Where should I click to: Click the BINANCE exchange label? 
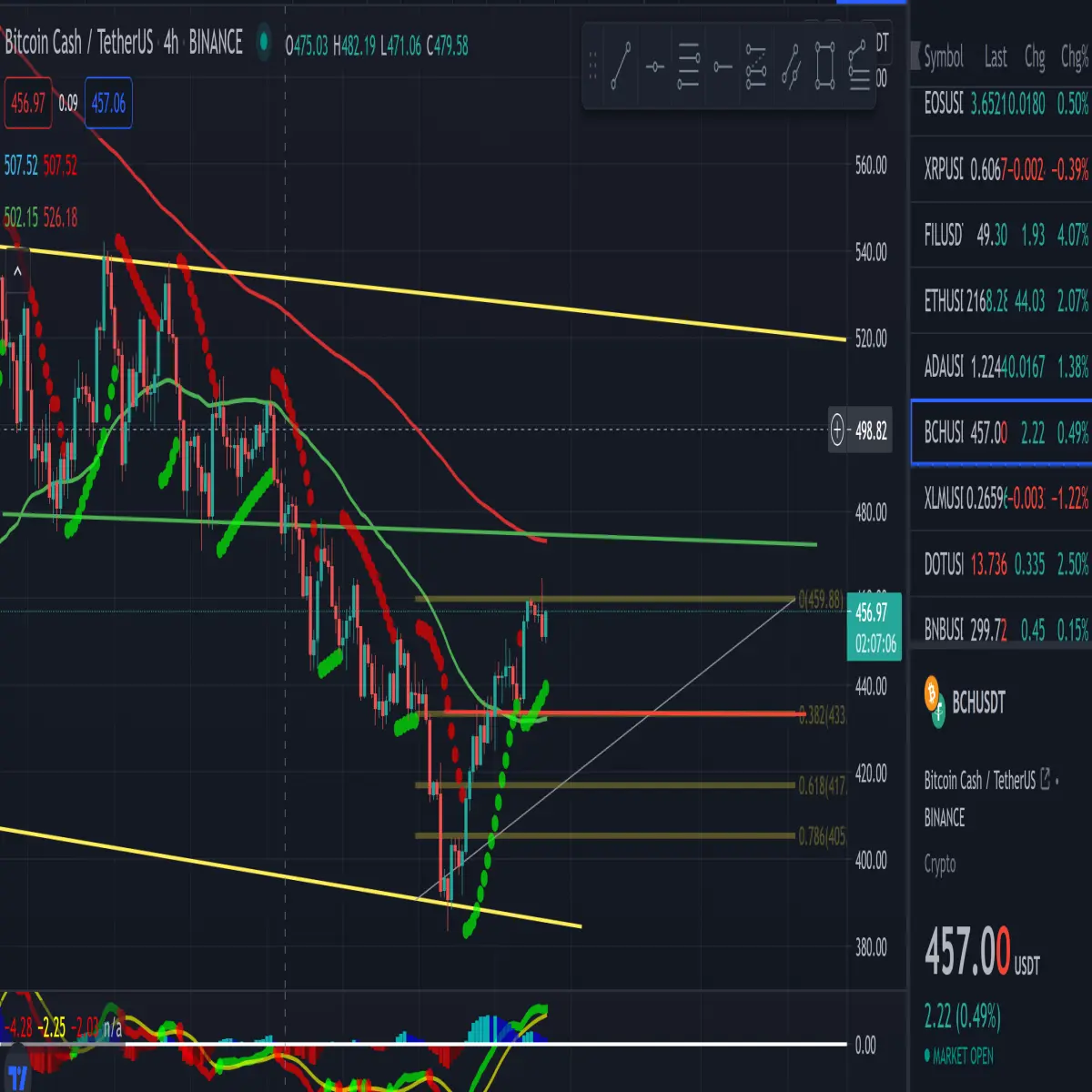coord(216,42)
